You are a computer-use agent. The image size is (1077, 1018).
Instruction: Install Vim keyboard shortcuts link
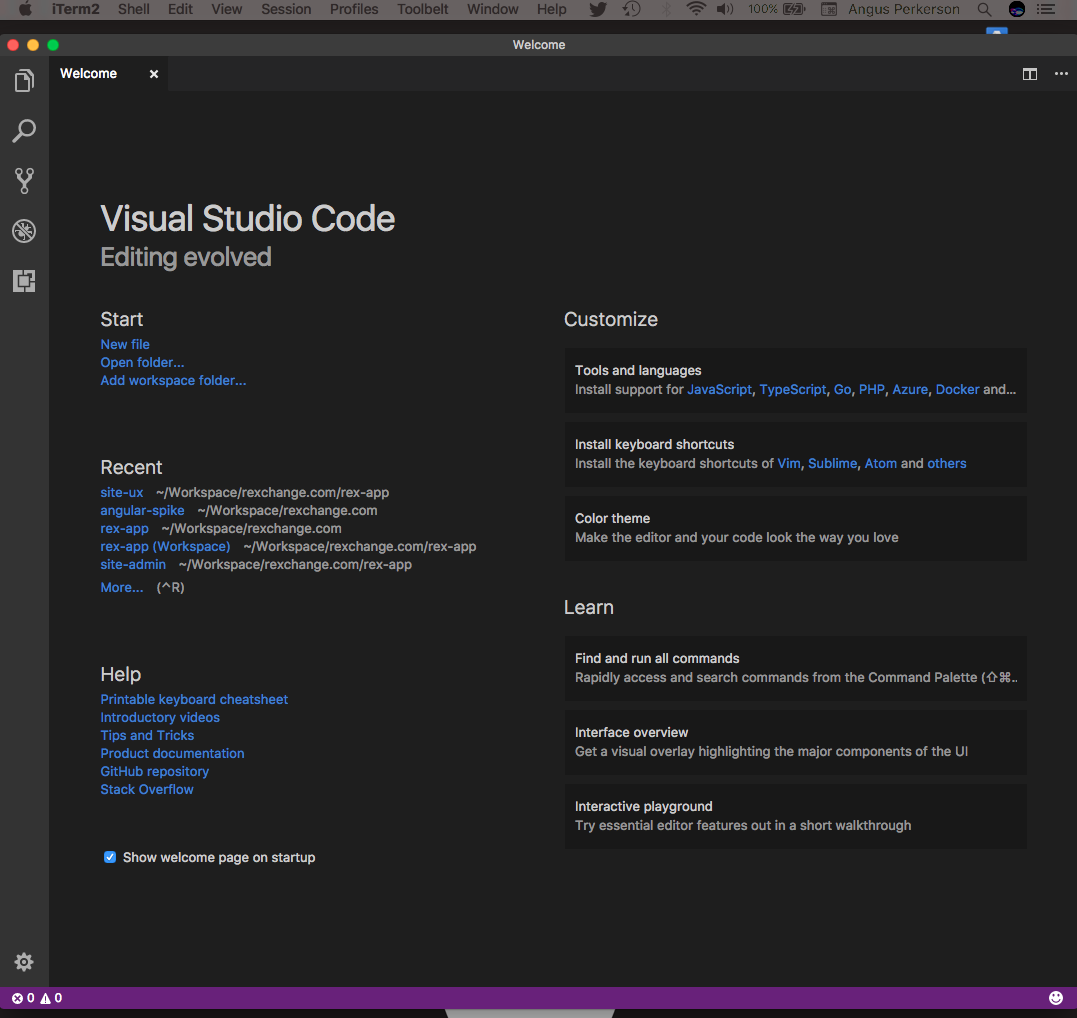pos(789,463)
